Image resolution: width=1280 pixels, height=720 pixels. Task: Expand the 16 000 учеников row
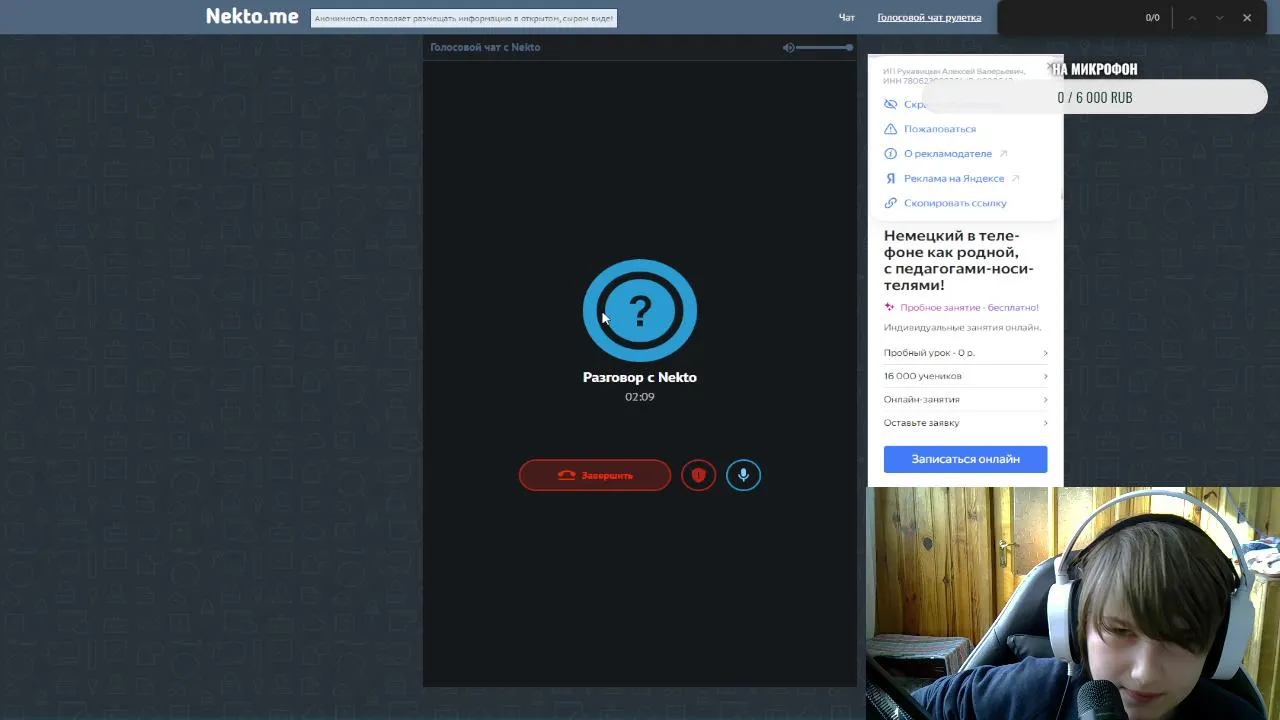tap(965, 376)
